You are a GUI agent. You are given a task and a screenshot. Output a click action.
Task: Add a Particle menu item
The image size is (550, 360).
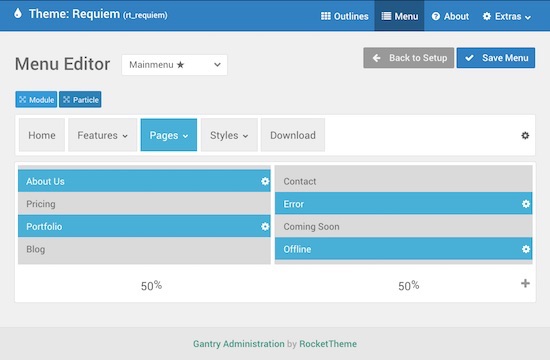coord(80,100)
